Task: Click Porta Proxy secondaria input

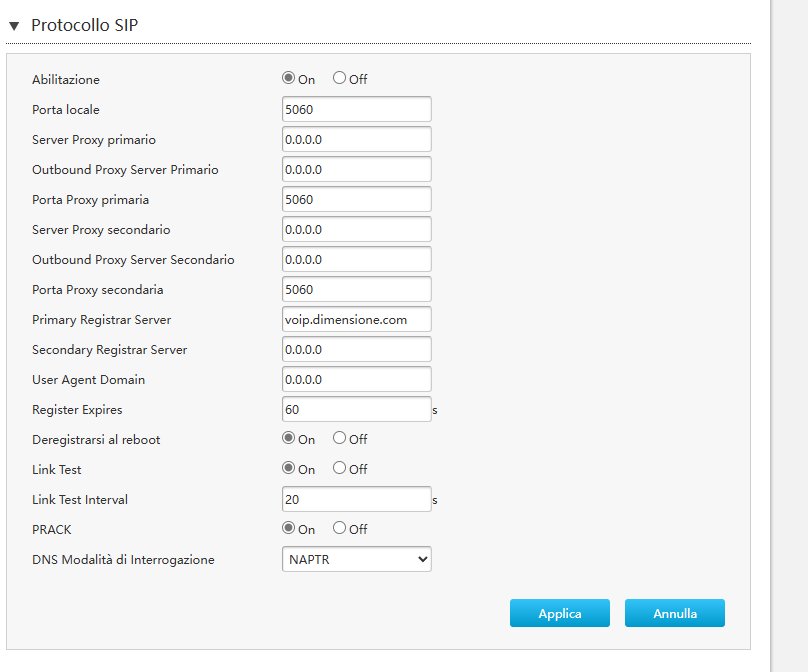Action: 357,289
